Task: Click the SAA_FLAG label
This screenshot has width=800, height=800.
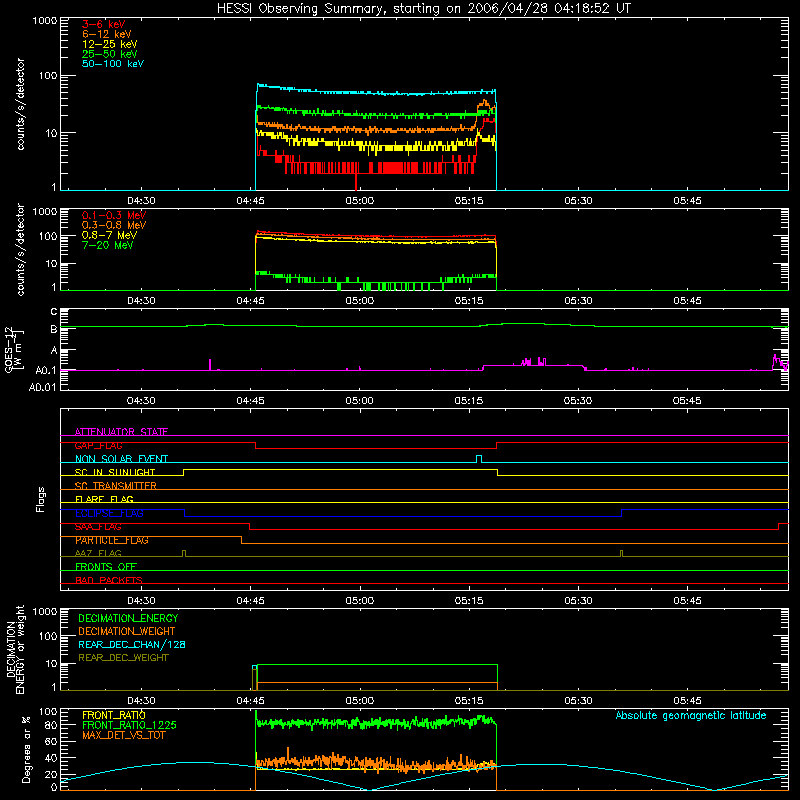Action: (98, 527)
